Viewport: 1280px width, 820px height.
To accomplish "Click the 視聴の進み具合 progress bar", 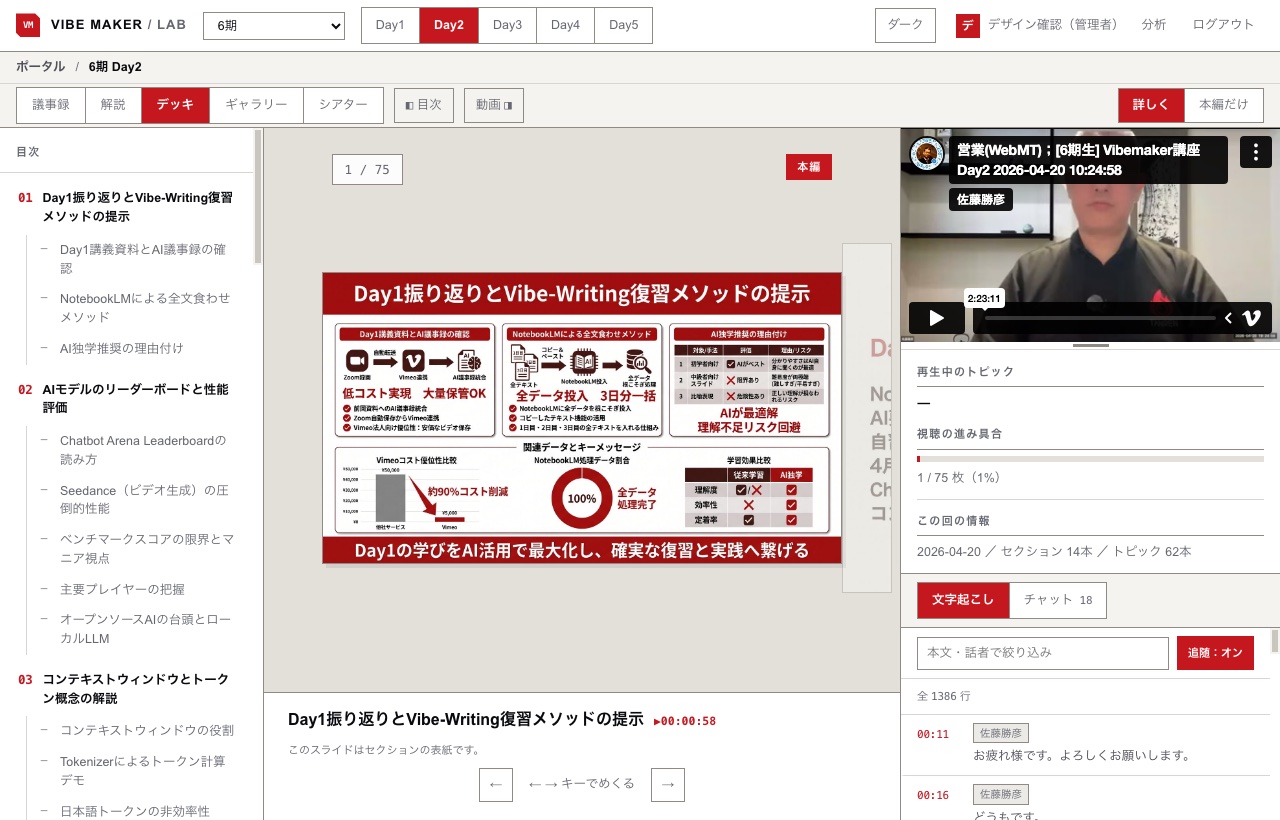I will (x=1090, y=459).
